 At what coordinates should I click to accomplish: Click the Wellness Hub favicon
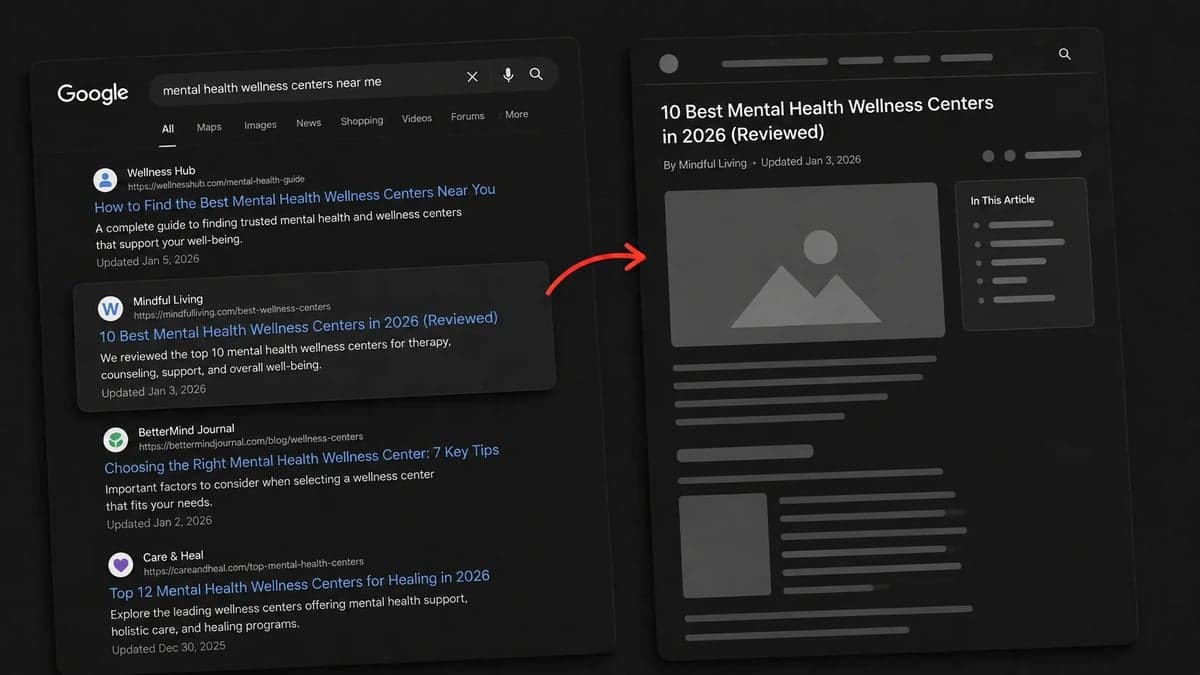pos(105,180)
